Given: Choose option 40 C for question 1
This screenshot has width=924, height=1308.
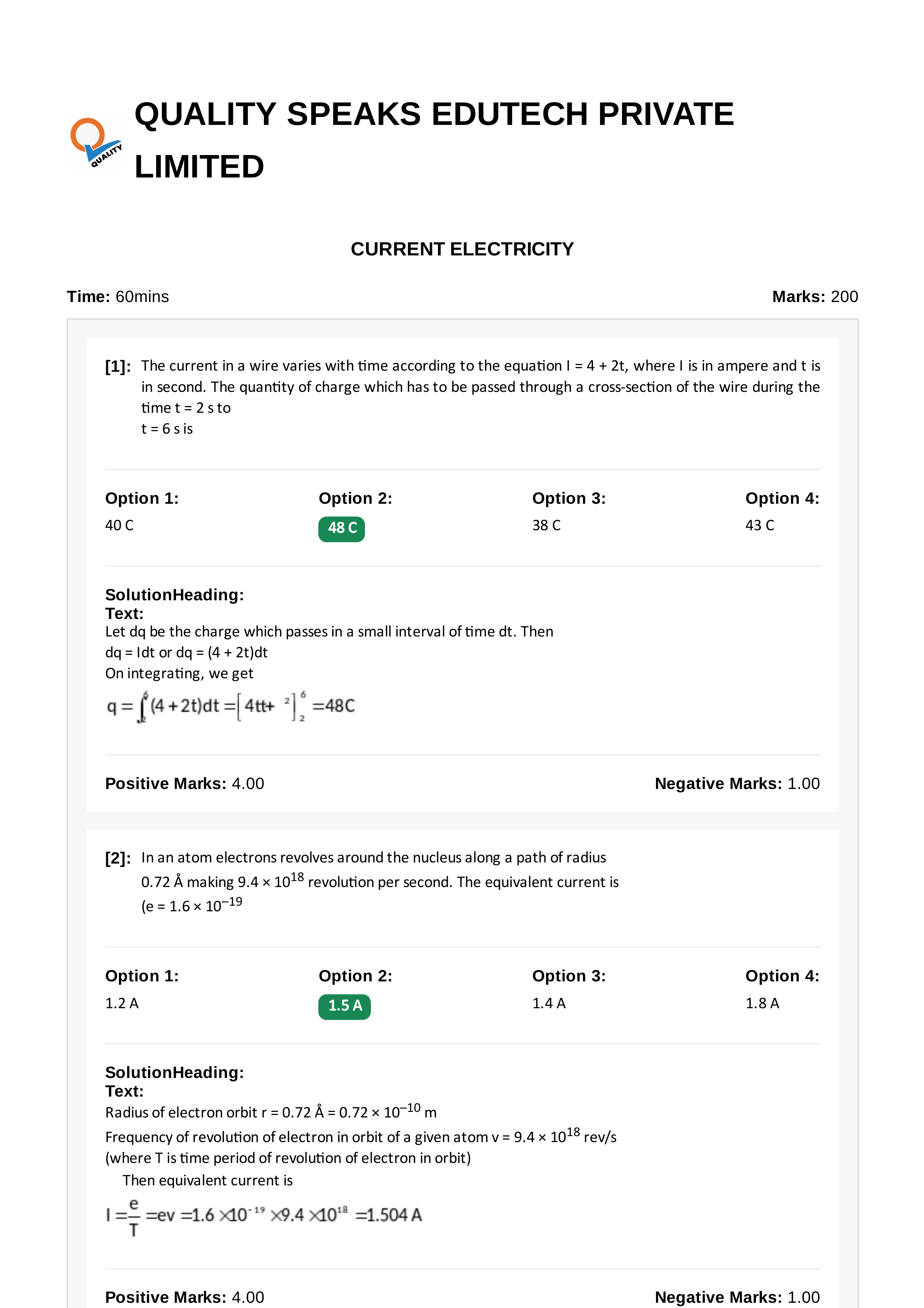Looking at the screenshot, I should pyautogui.click(x=120, y=525).
